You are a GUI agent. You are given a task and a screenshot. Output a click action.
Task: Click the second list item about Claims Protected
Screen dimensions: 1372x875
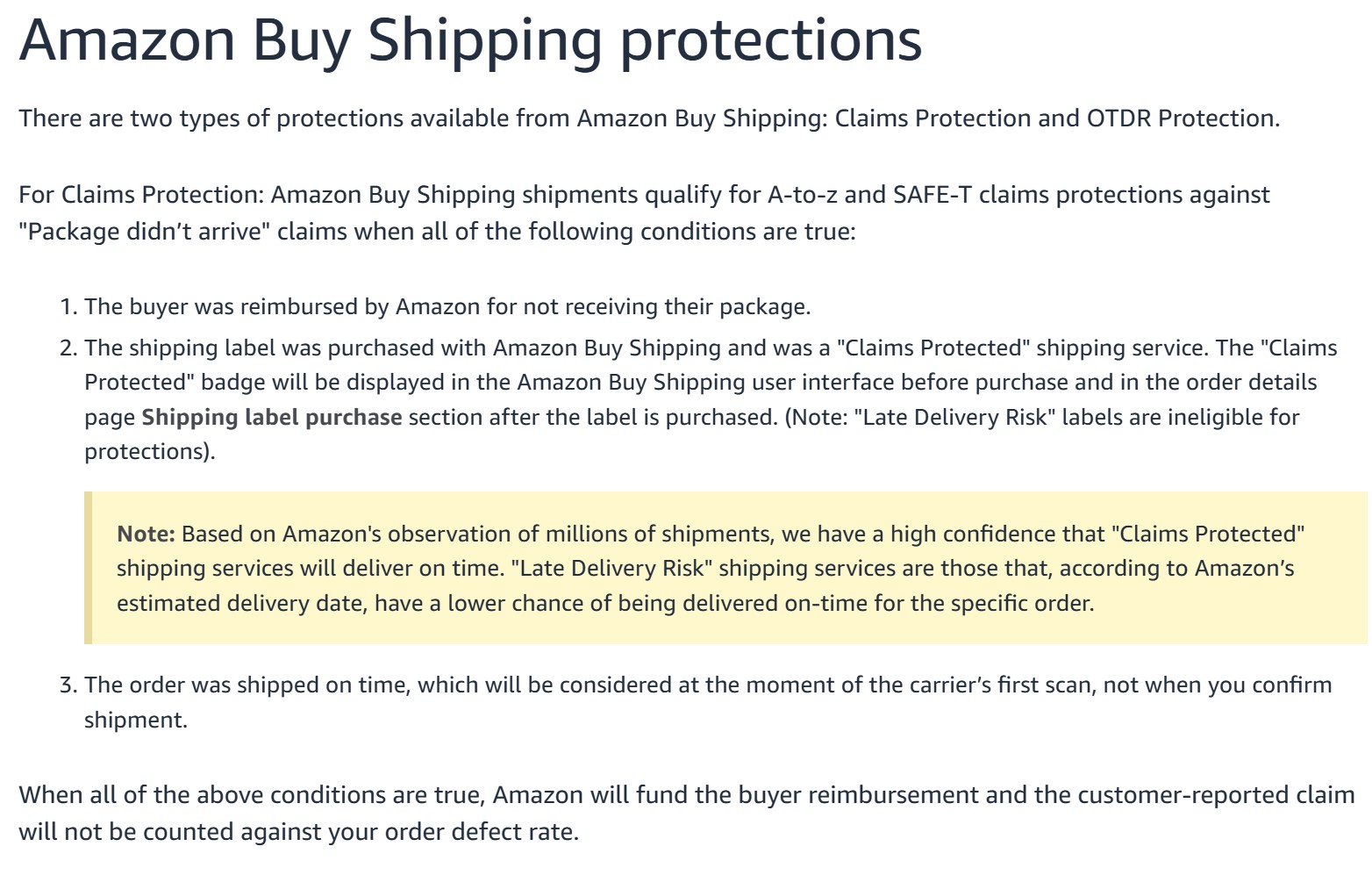point(698,399)
